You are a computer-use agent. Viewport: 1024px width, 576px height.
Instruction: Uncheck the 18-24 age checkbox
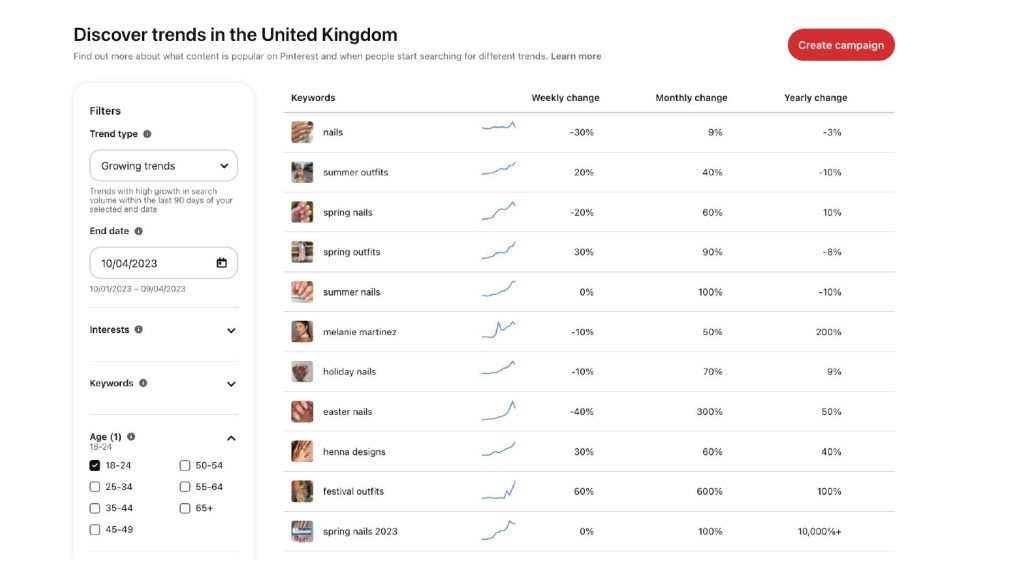click(x=95, y=465)
